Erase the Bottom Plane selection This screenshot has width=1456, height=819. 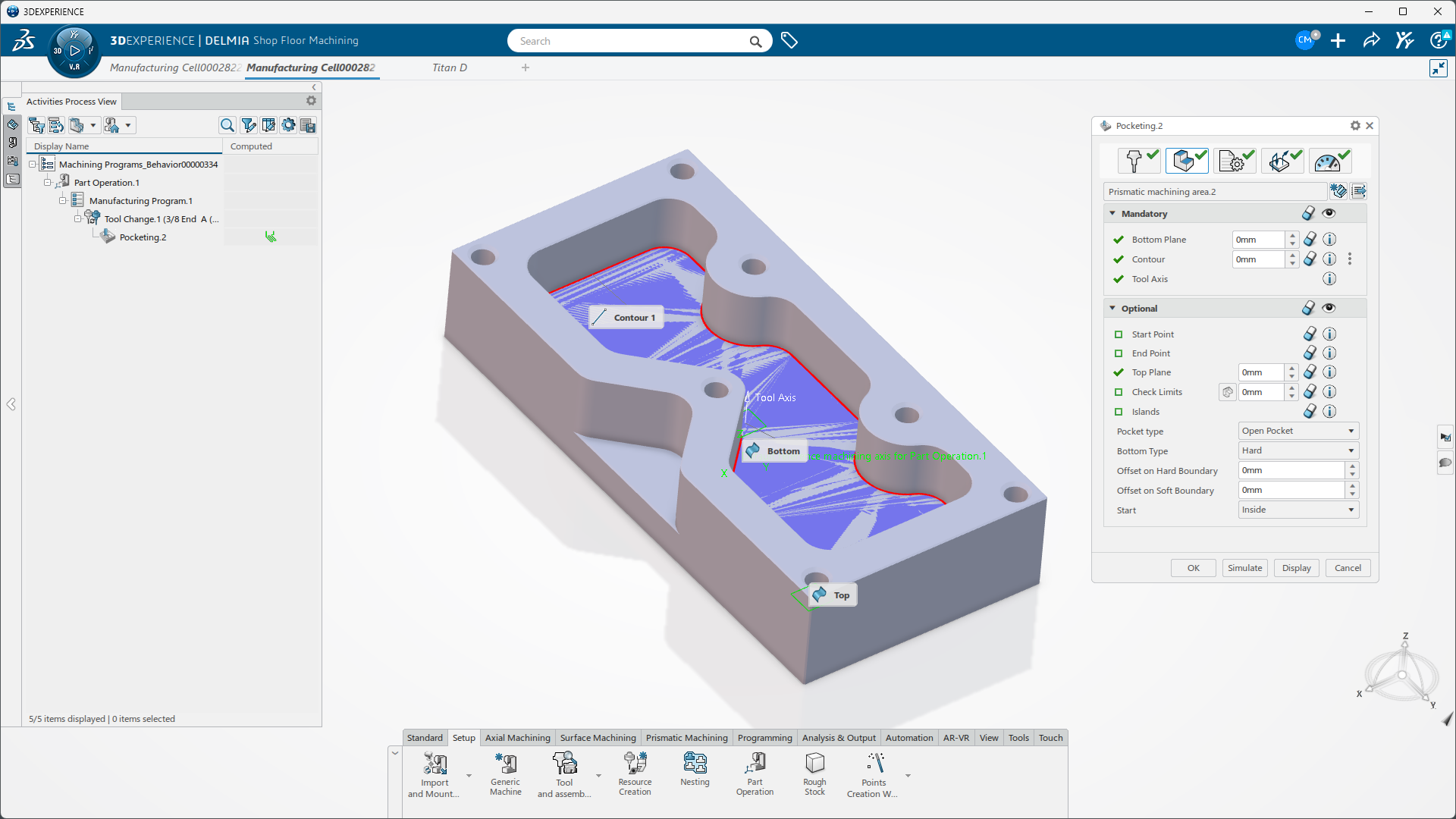point(1310,239)
